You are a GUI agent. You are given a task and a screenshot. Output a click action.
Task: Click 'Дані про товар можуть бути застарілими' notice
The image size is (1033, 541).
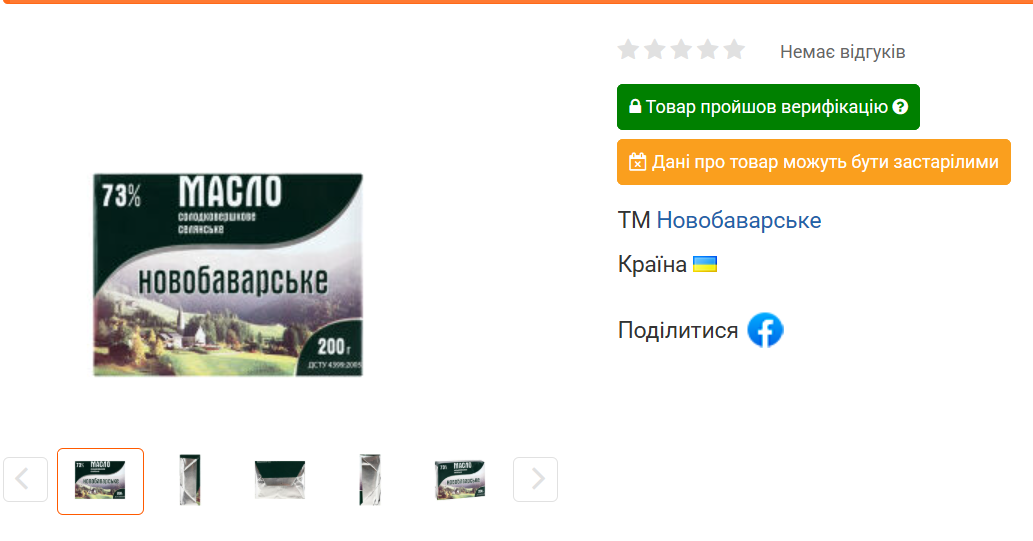(814, 162)
